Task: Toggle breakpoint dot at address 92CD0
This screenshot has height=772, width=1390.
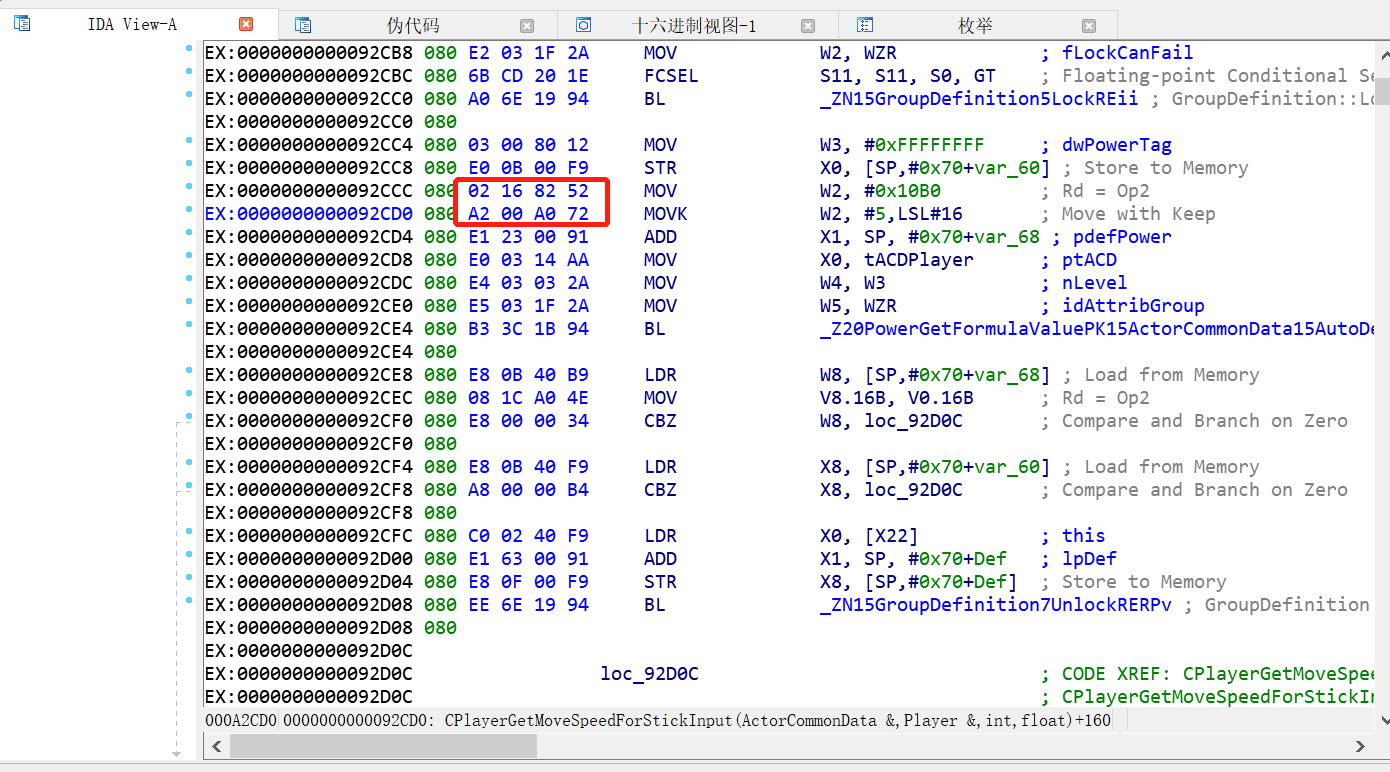Action: coord(189,209)
